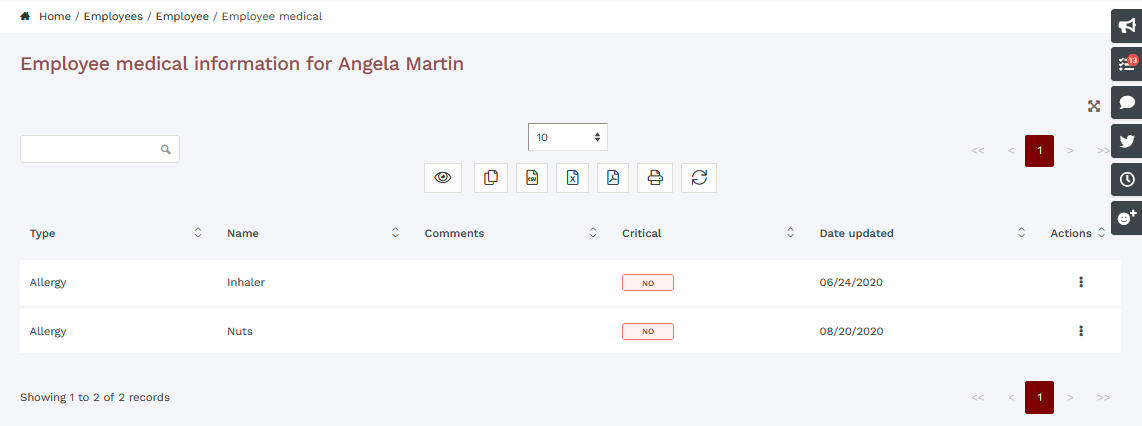This screenshot has height=426, width=1142.
Task: Open the rows-per-page dropdown showing 10
Action: [x=567, y=137]
